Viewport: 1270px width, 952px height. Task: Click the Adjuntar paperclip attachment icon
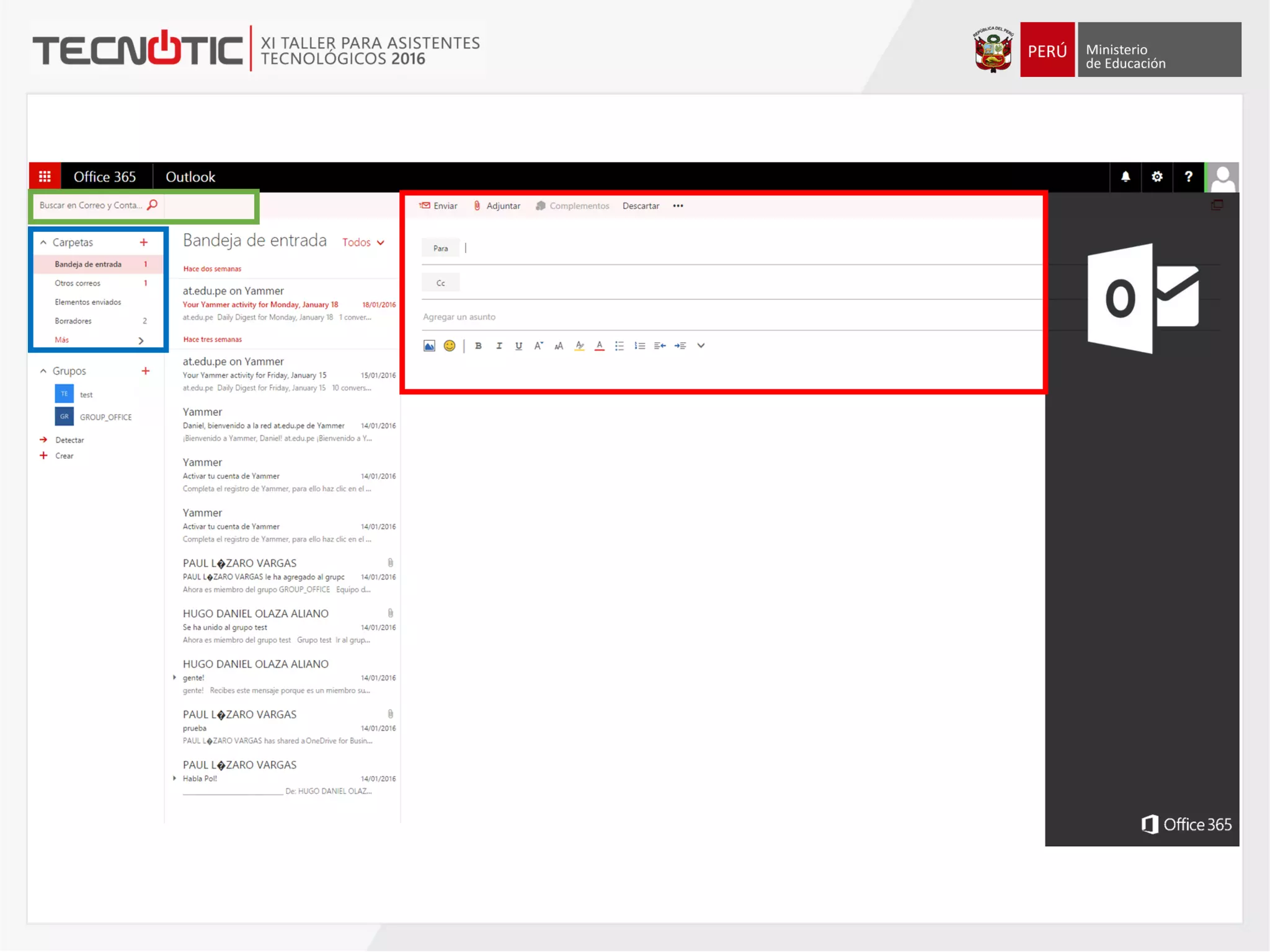click(477, 206)
